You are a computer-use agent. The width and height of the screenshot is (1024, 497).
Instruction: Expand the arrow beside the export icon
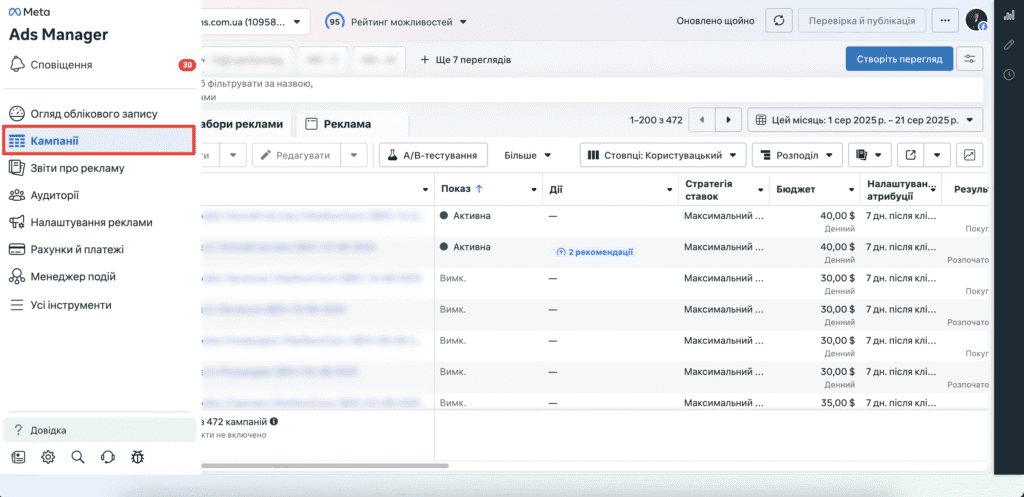tap(937, 155)
